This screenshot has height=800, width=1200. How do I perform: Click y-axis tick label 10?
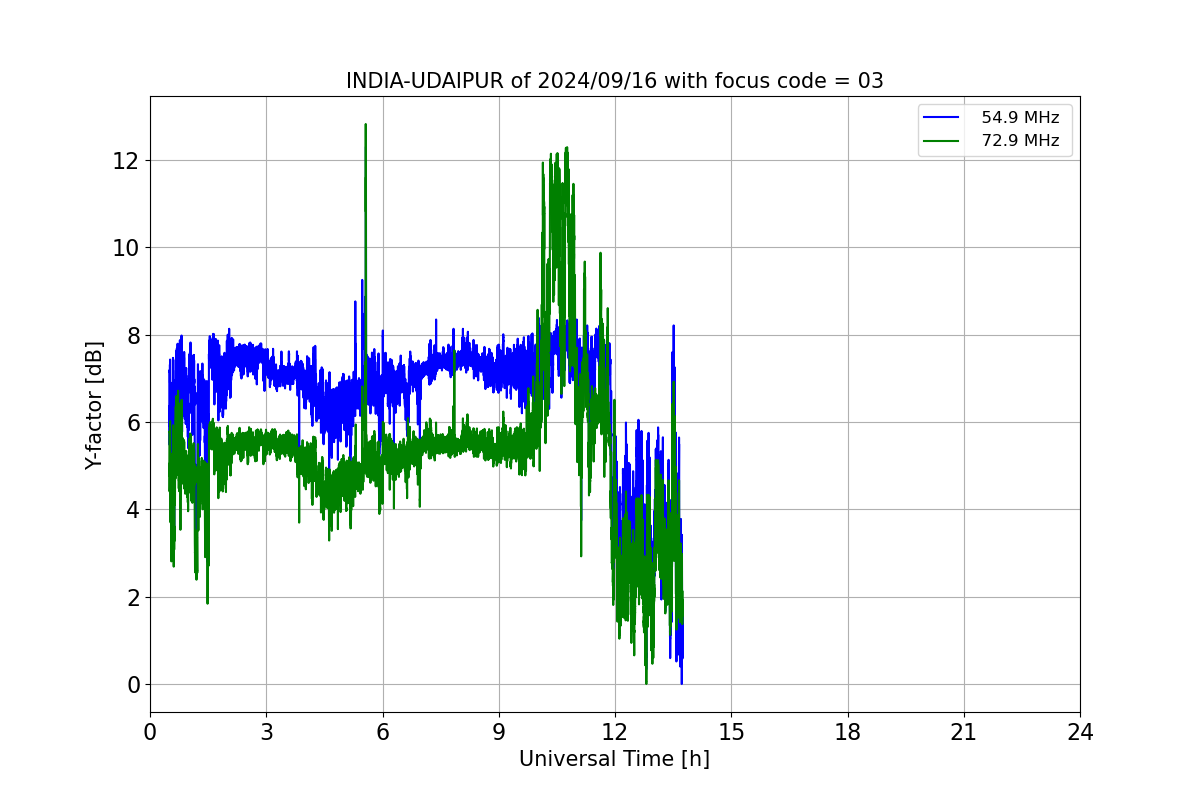(128, 248)
